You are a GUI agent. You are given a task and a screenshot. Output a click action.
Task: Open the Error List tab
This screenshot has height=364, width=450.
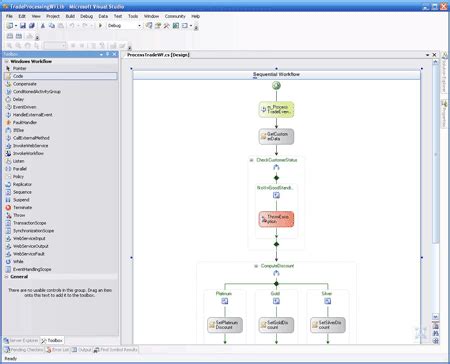[x=58, y=350]
